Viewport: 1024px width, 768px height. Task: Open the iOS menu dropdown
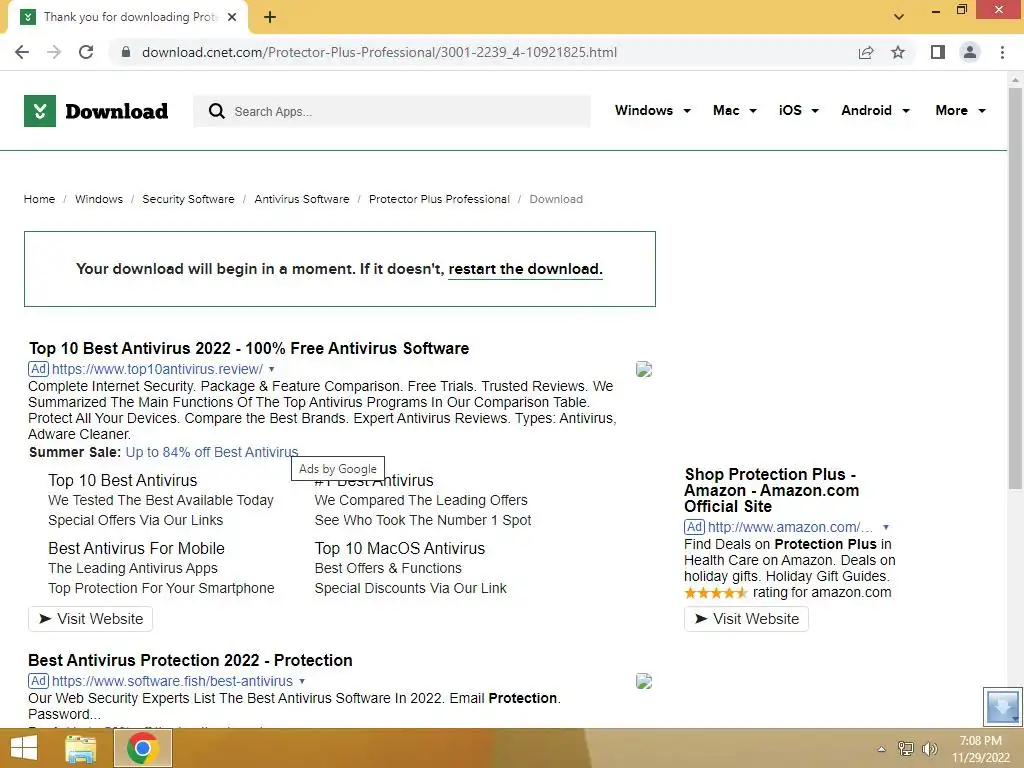(x=799, y=110)
